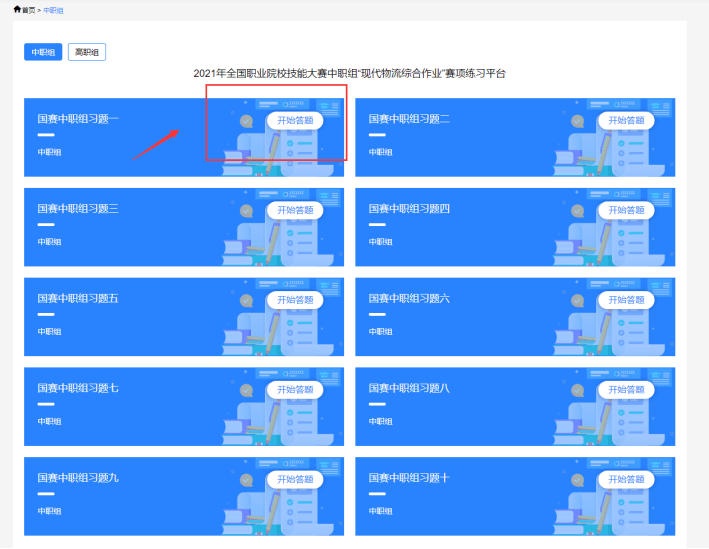Click 中职组 label under 习题三
The height and width of the screenshot is (549, 709).
(x=49, y=242)
